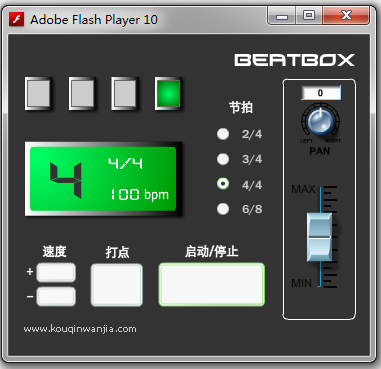Select the 3/4 time signature radio button
The width and height of the screenshot is (381, 369).
pyautogui.click(x=223, y=159)
